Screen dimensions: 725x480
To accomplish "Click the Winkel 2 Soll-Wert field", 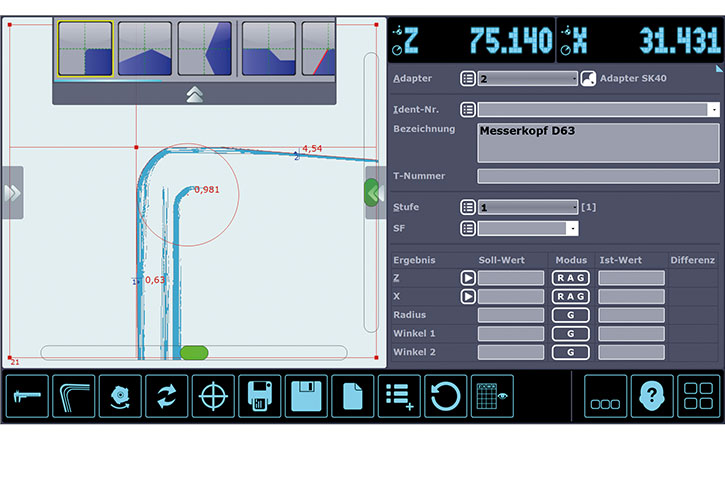I will click(x=510, y=352).
